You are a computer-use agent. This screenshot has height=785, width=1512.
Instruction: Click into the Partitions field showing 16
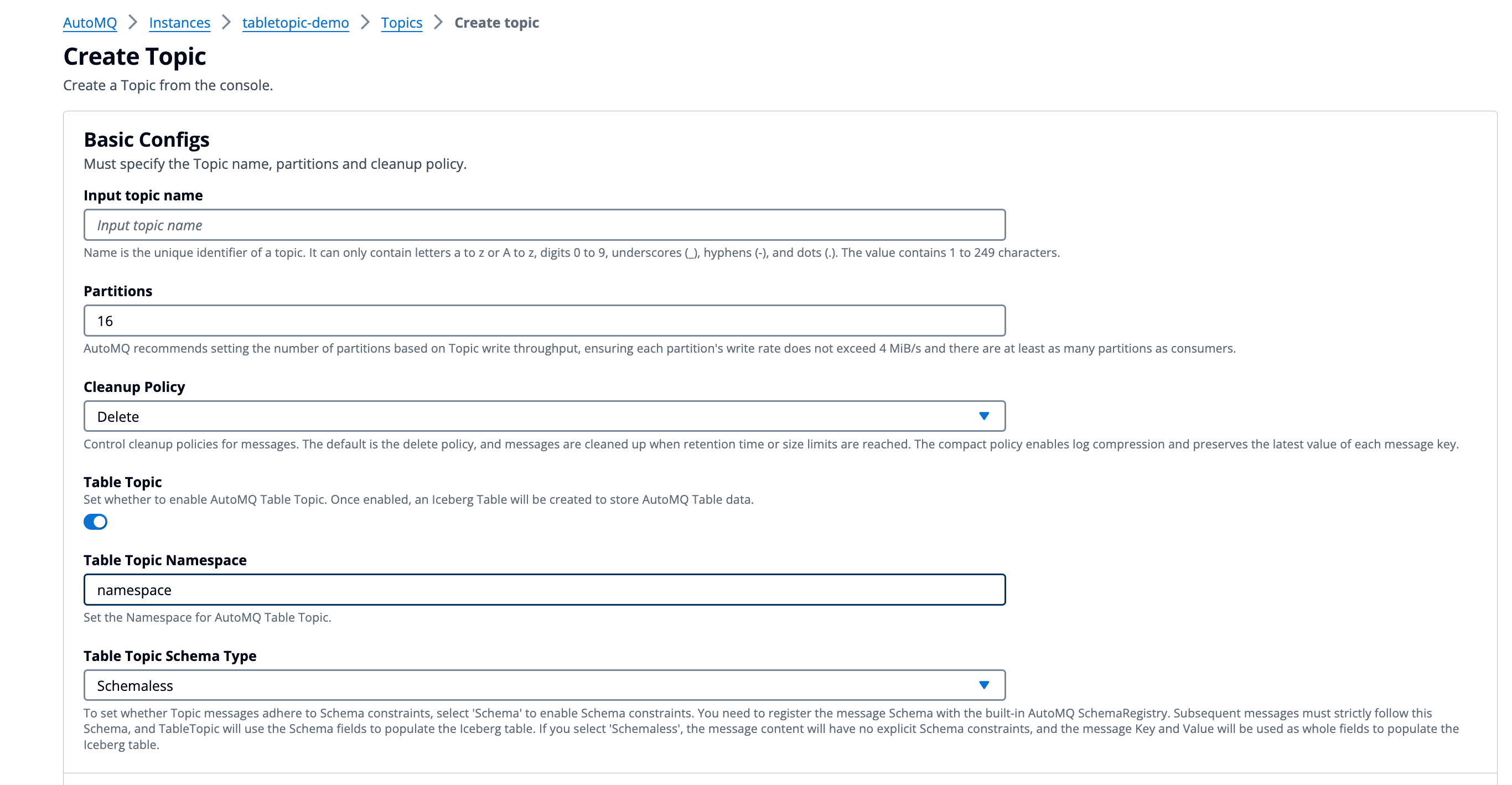[543, 321]
